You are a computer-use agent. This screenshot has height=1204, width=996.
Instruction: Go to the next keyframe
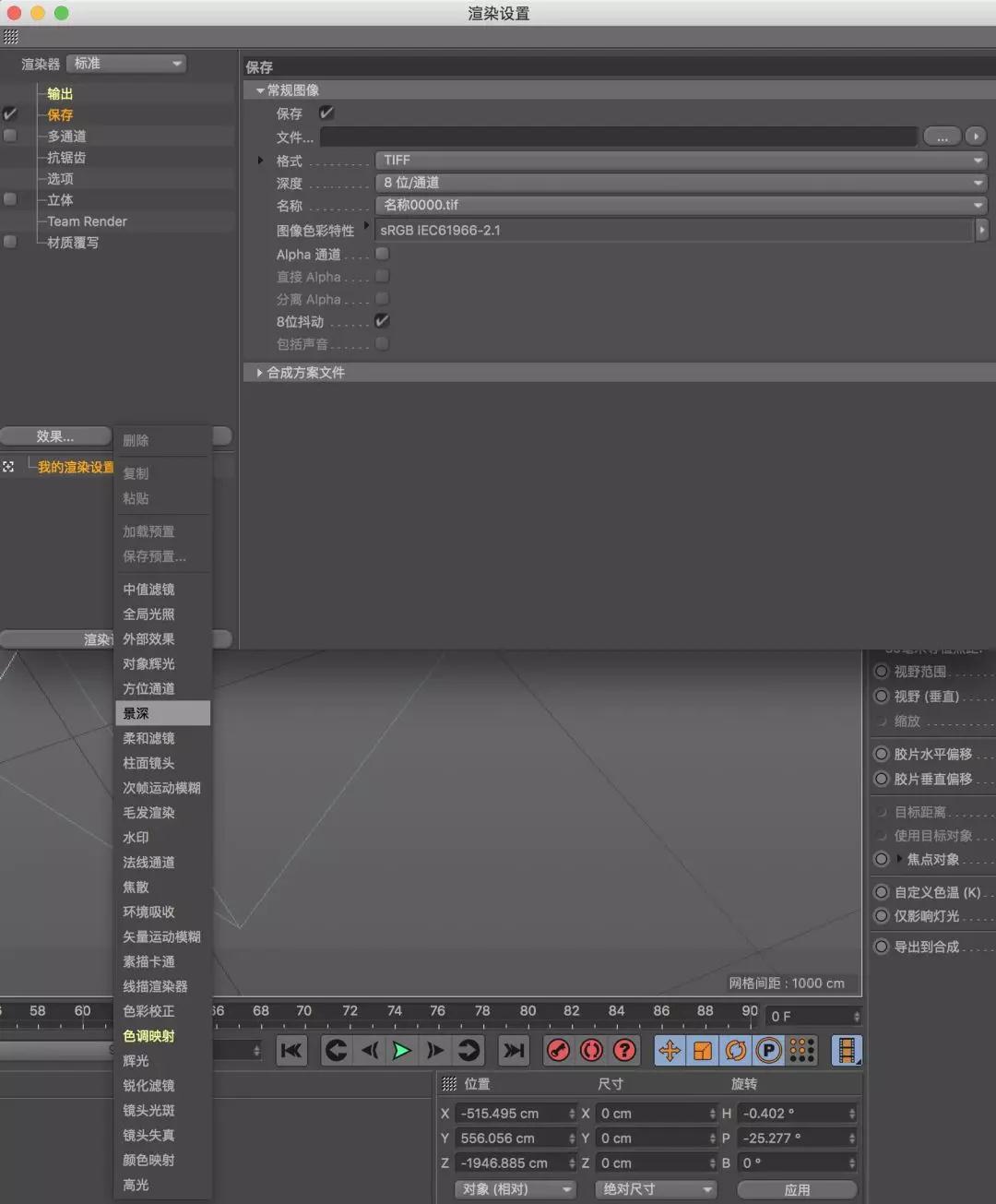(469, 1050)
